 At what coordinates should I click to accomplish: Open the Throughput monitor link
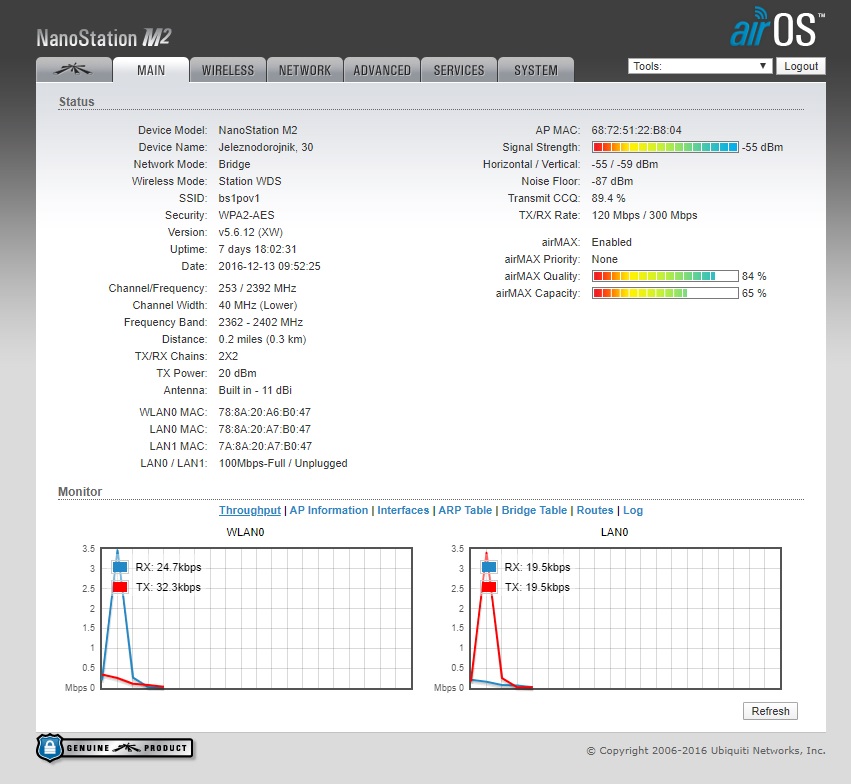coord(250,510)
